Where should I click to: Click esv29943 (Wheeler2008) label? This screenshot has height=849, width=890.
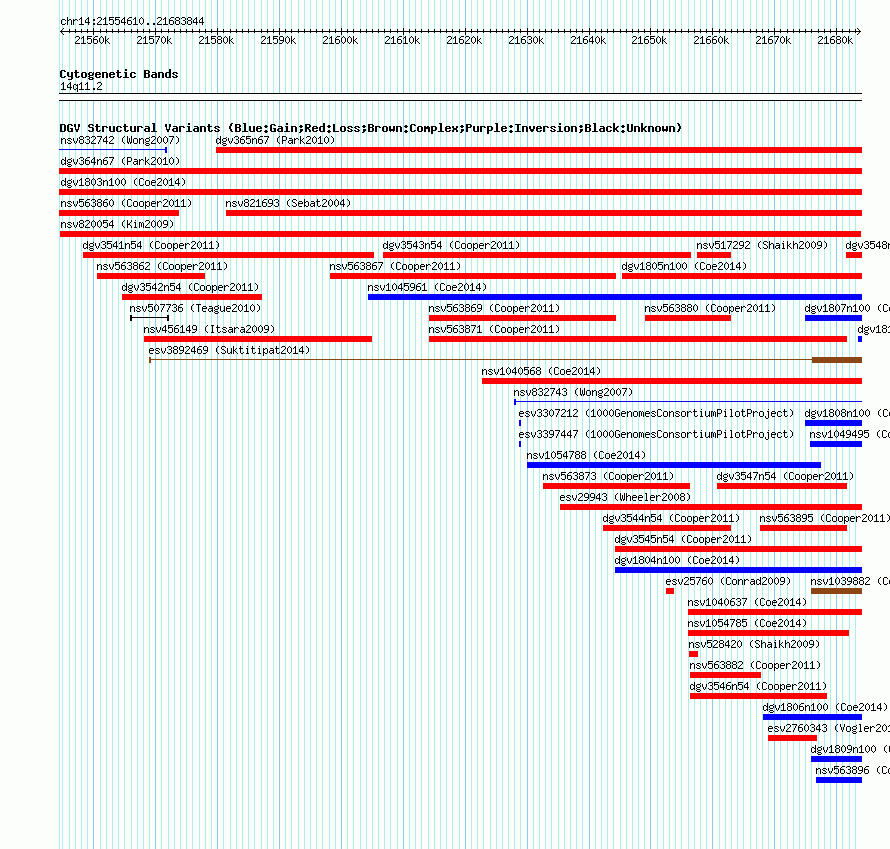(625, 497)
